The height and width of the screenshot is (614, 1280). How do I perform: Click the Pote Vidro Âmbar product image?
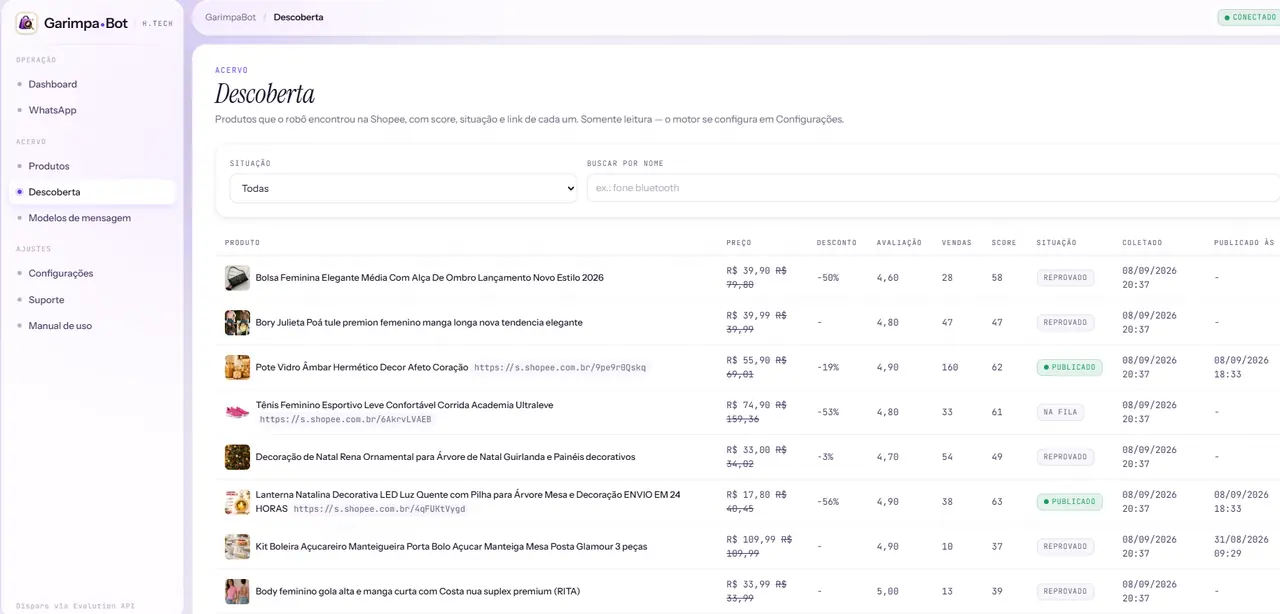[x=237, y=367]
